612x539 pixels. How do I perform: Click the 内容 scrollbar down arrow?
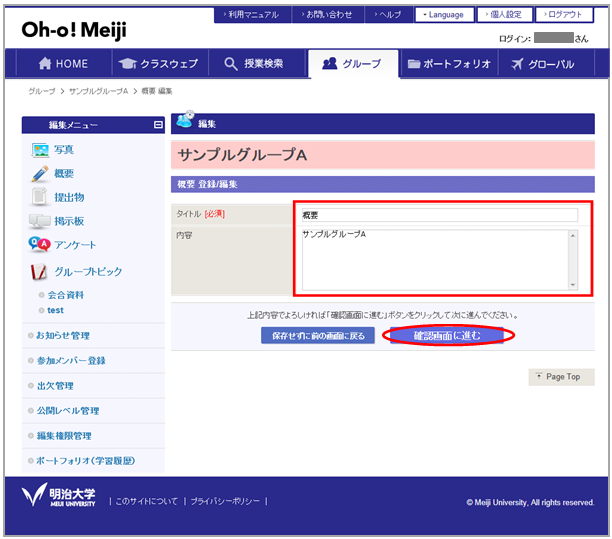(573, 285)
